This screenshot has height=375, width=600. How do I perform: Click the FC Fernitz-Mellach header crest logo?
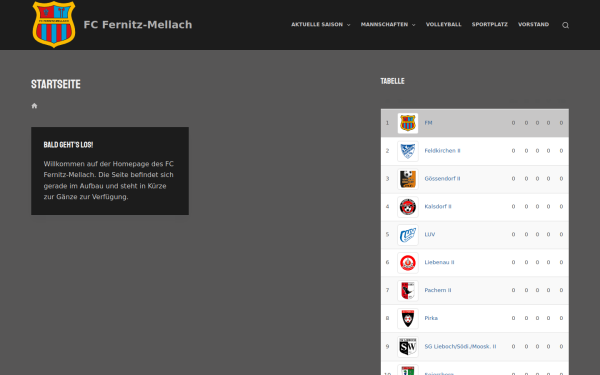coord(54,24)
